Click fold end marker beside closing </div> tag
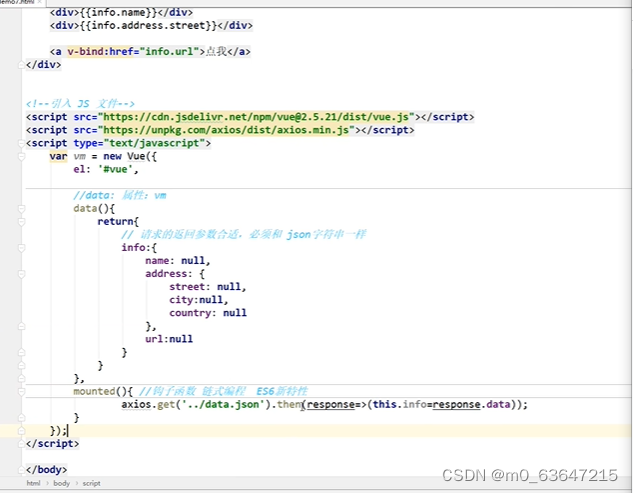Viewport: 633px width, 493px height. pos(21,65)
